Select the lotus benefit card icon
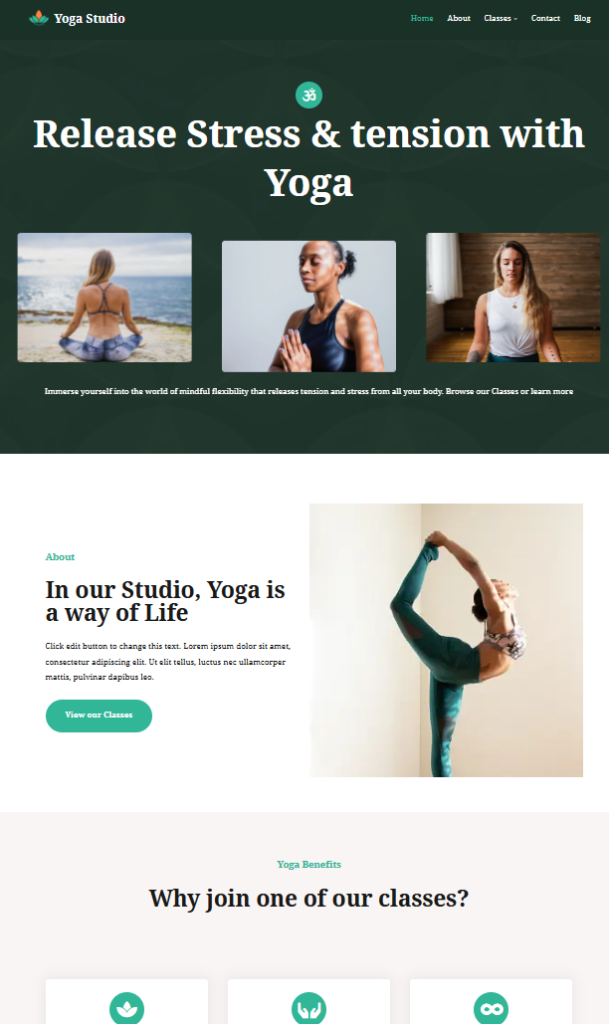This screenshot has width=609, height=1024. 127,1008
